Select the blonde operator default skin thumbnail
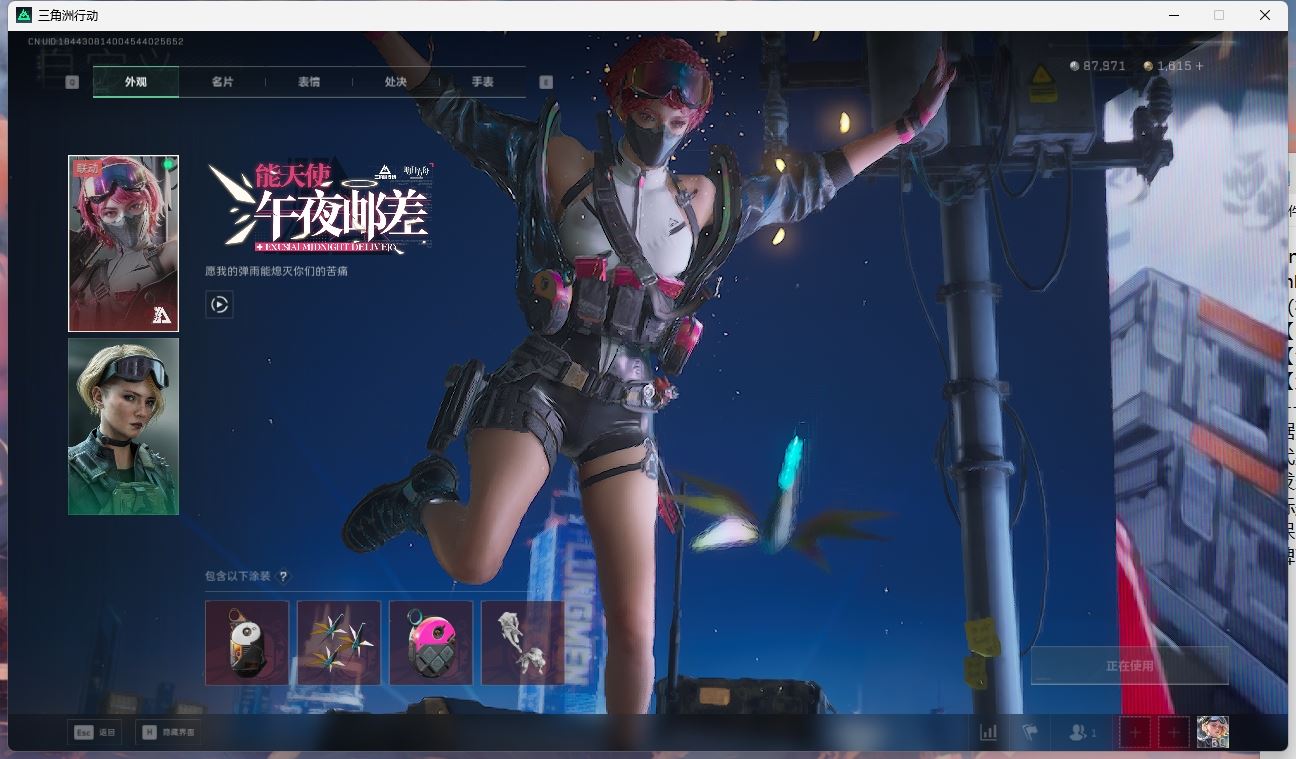The width and height of the screenshot is (1296, 759). [123, 426]
